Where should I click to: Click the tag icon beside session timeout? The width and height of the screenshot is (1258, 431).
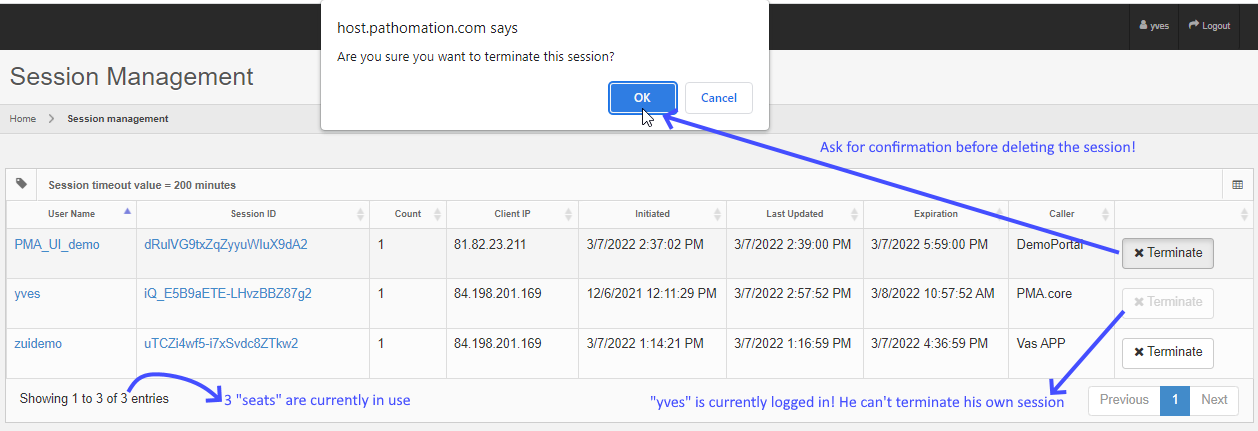(22, 184)
